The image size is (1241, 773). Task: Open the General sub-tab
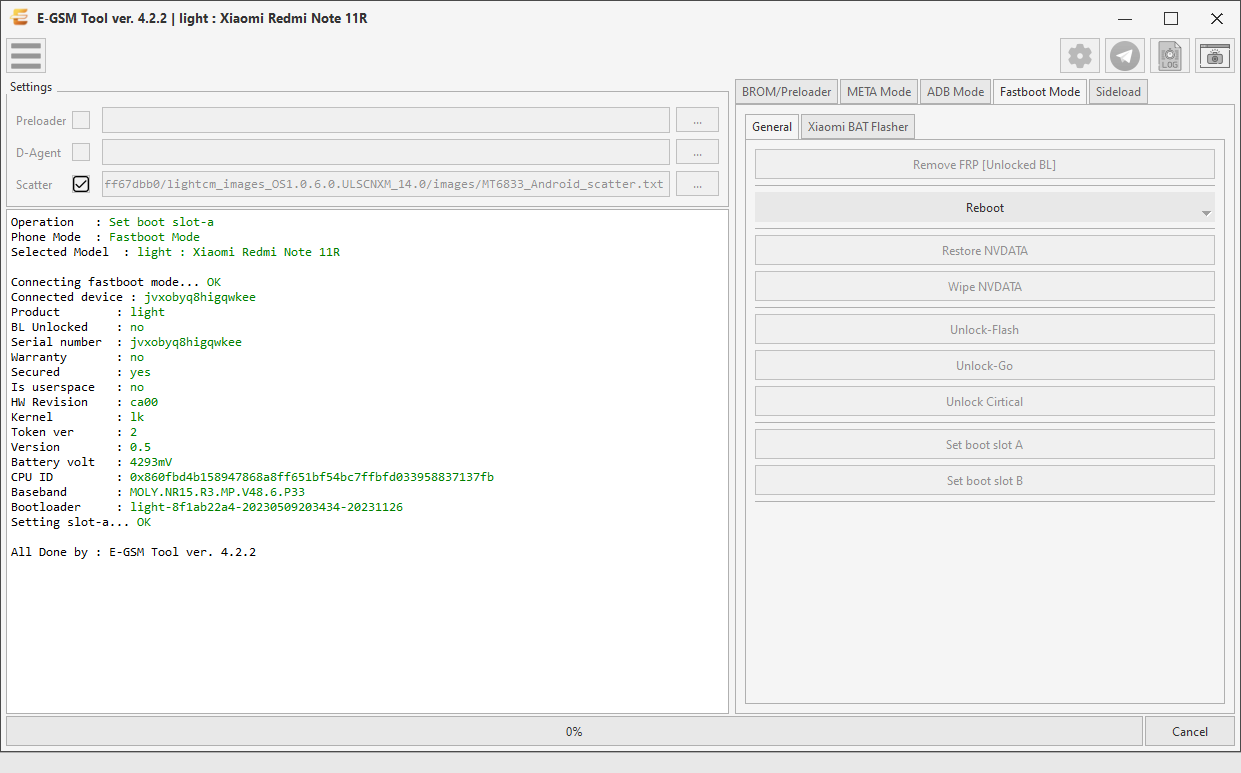coord(772,126)
